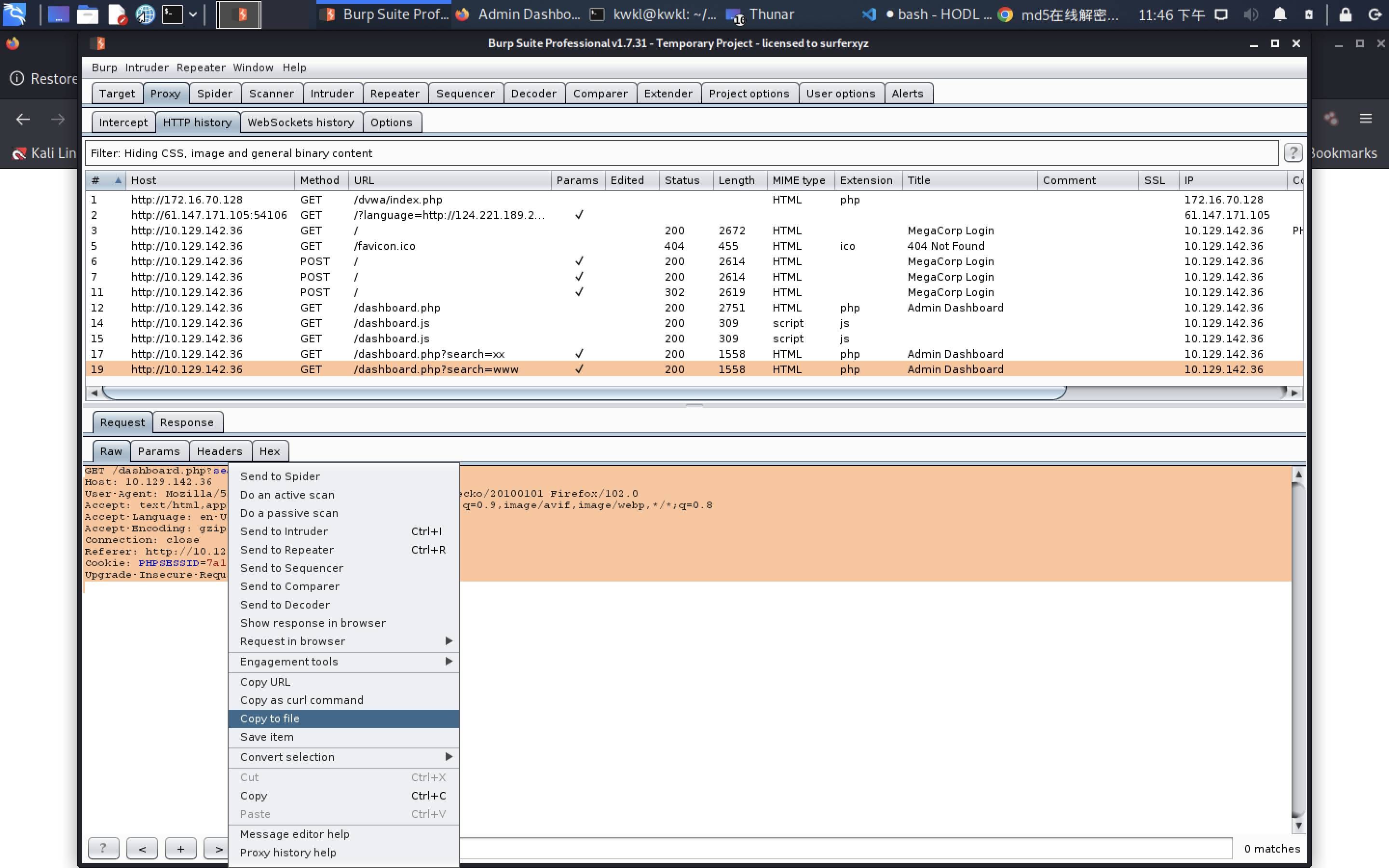Image resolution: width=1389 pixels, height=868 pixels.
Task: Open the proxy Options sub-tab
Action: (392, 122)
